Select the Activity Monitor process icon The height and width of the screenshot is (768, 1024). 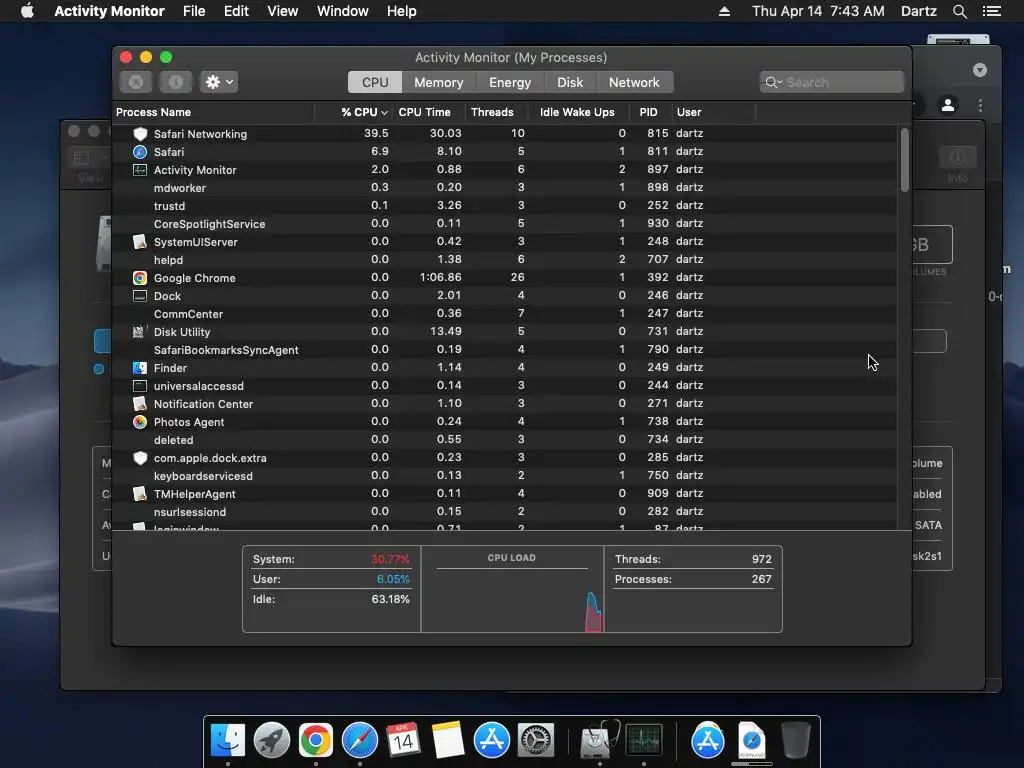coord(140,170)
